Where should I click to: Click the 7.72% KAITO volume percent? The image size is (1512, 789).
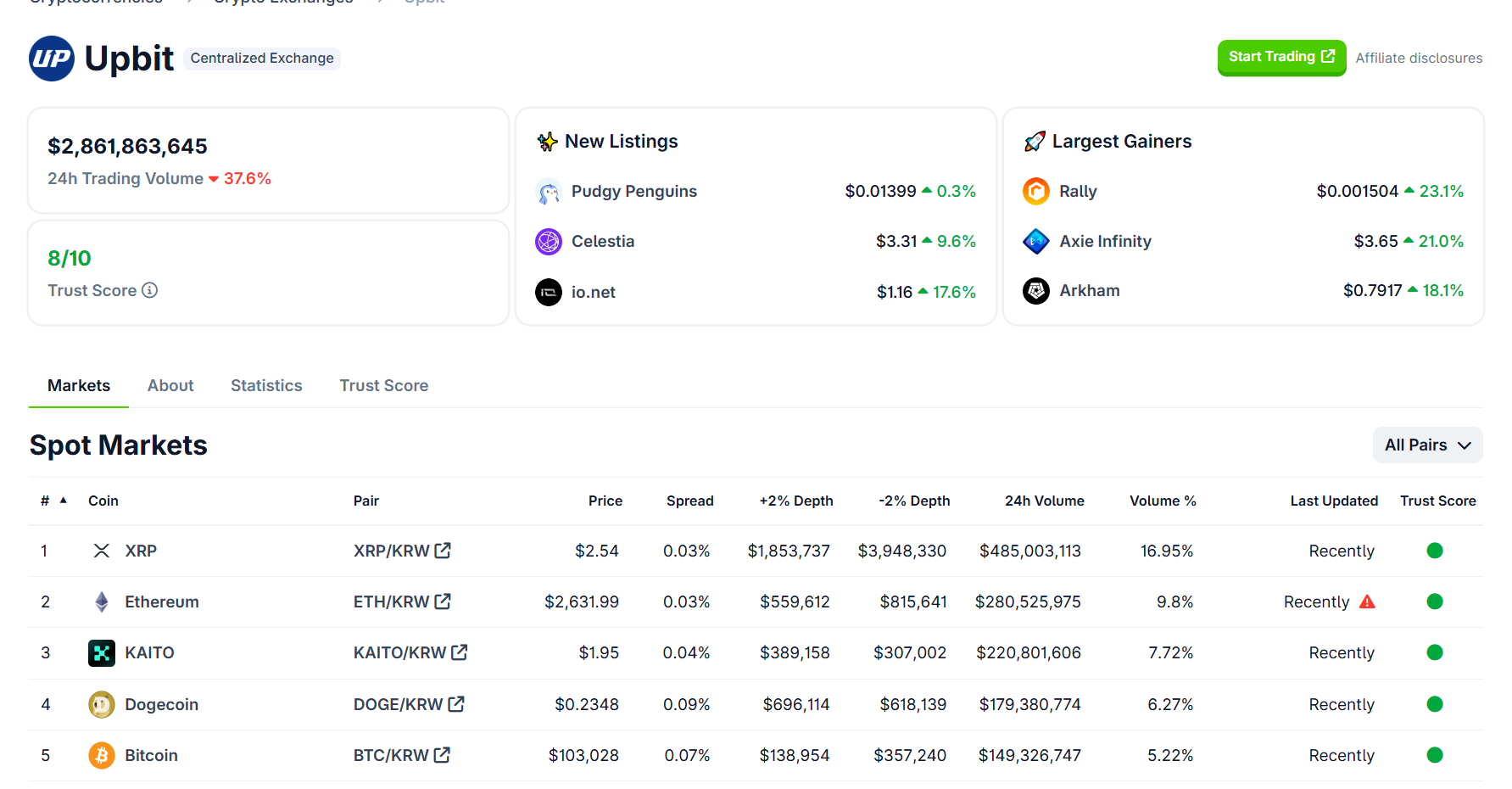1170,652
